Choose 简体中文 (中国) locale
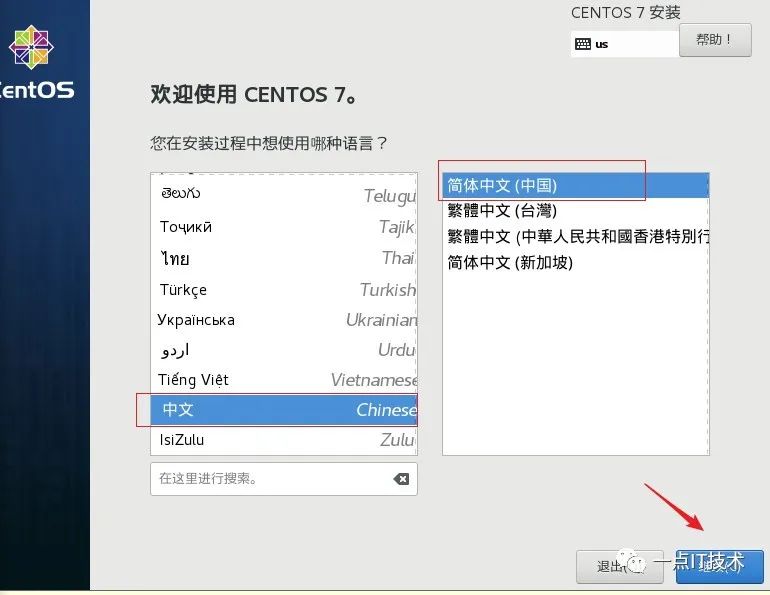770x595 pixels. [576, 186]
